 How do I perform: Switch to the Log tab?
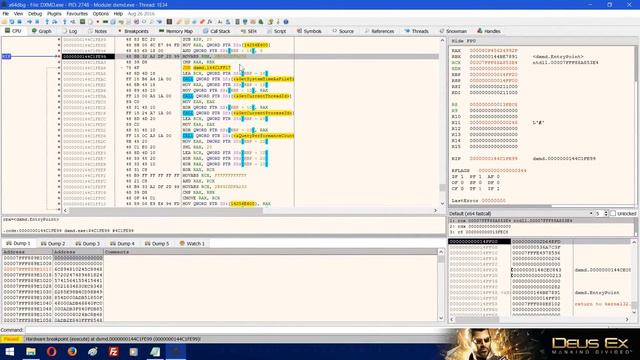tap(70, 31)
